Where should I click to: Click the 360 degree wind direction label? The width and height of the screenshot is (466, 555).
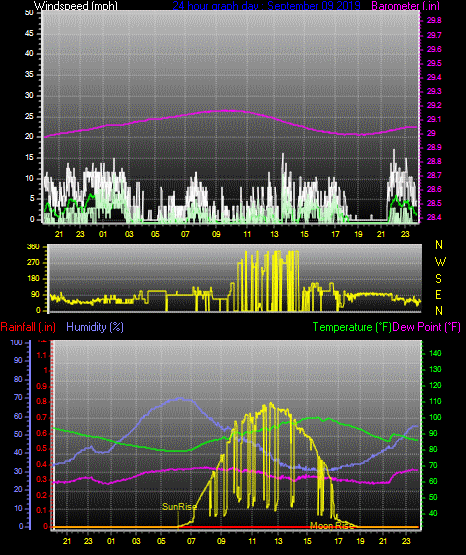click(x=33, y=247)
